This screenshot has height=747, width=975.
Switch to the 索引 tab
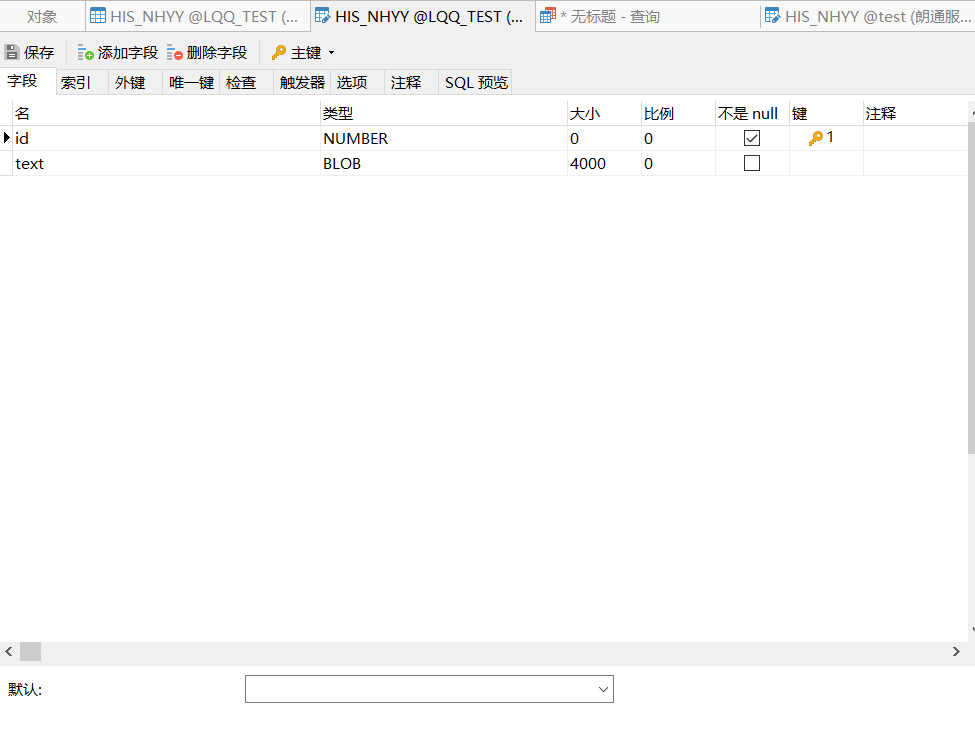pyautogui.click(x=76, y=82)
